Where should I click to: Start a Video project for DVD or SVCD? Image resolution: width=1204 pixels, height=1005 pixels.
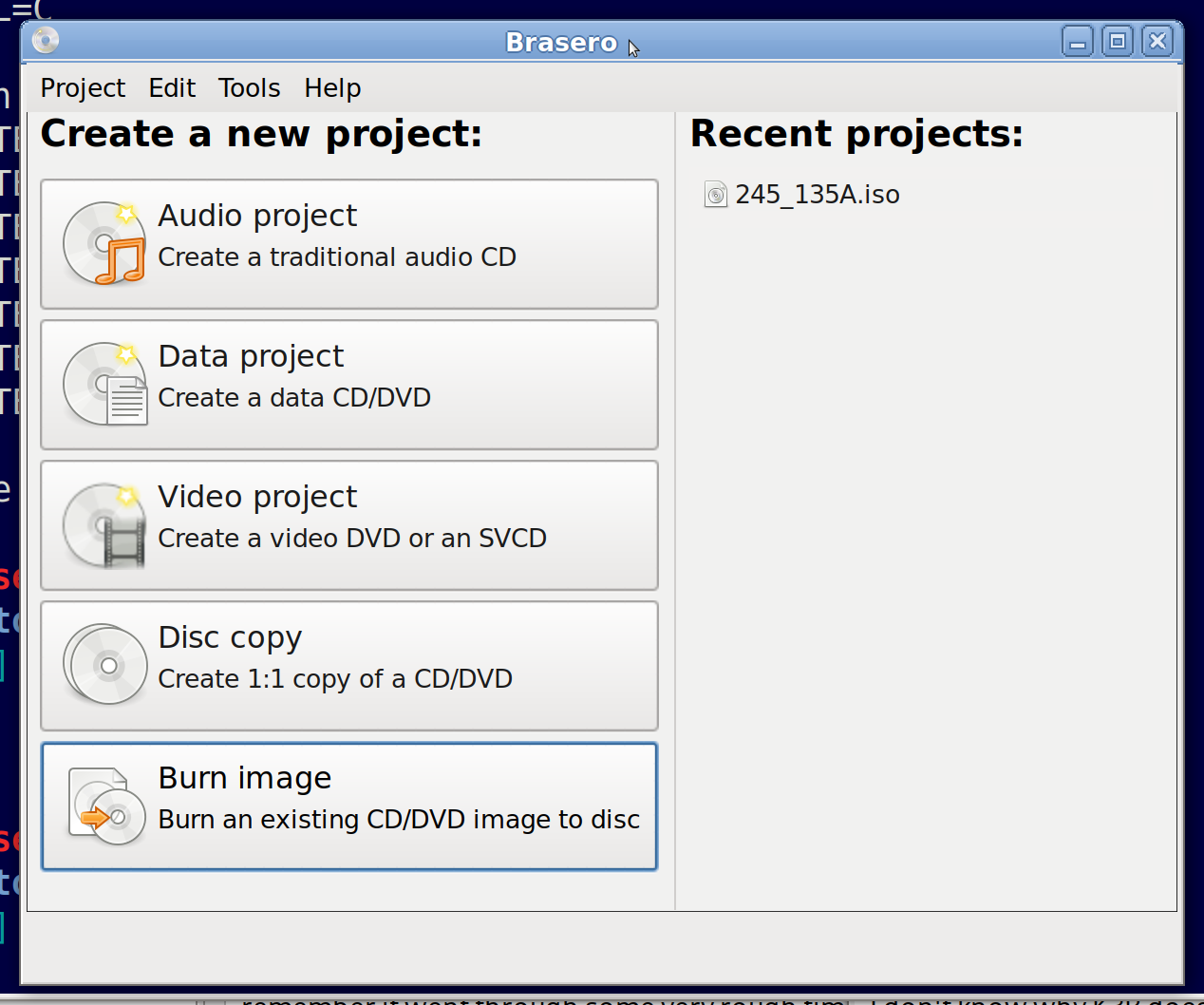coord(349,525)
